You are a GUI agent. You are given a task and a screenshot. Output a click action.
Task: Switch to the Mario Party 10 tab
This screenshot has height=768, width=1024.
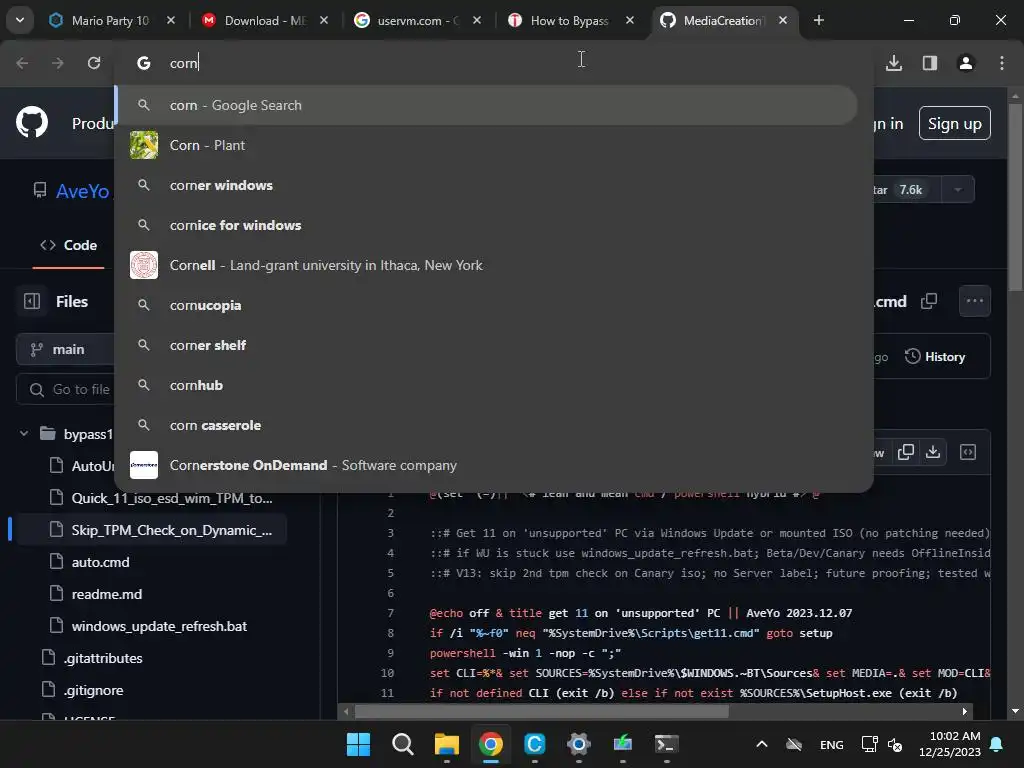pyautogui.click(x=111, y=20)
